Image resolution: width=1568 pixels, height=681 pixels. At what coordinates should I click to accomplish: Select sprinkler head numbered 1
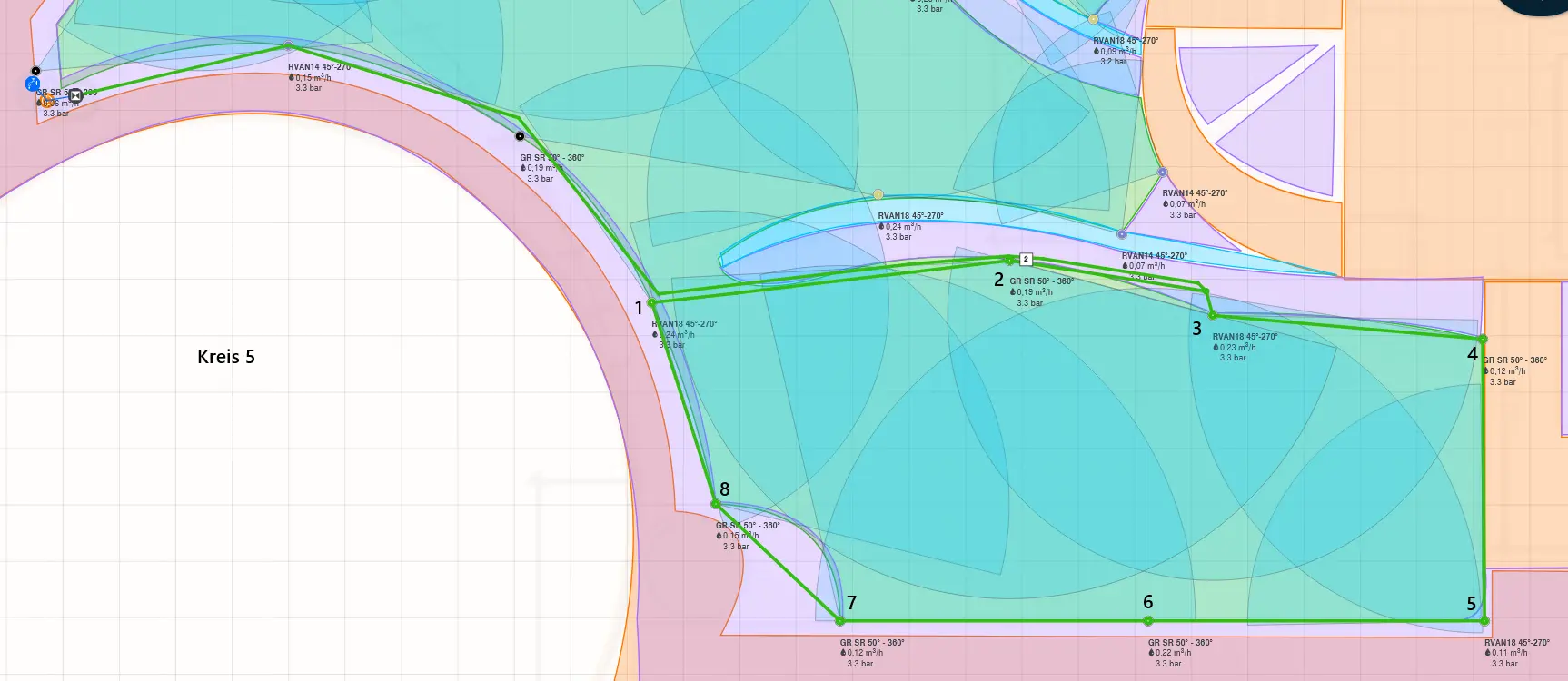(652, 302)
